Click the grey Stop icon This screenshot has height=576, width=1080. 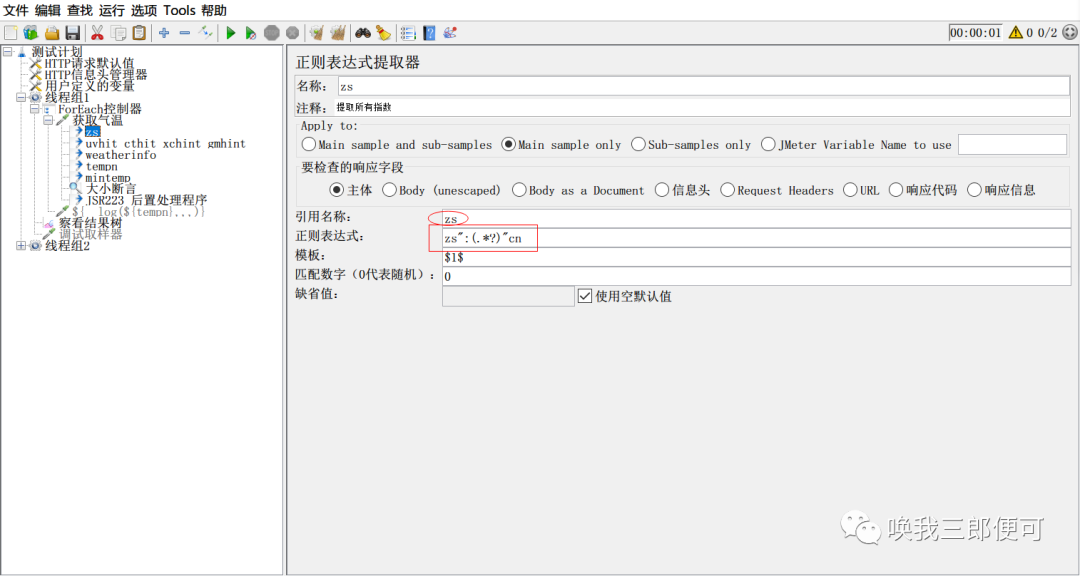click(272, 32)
